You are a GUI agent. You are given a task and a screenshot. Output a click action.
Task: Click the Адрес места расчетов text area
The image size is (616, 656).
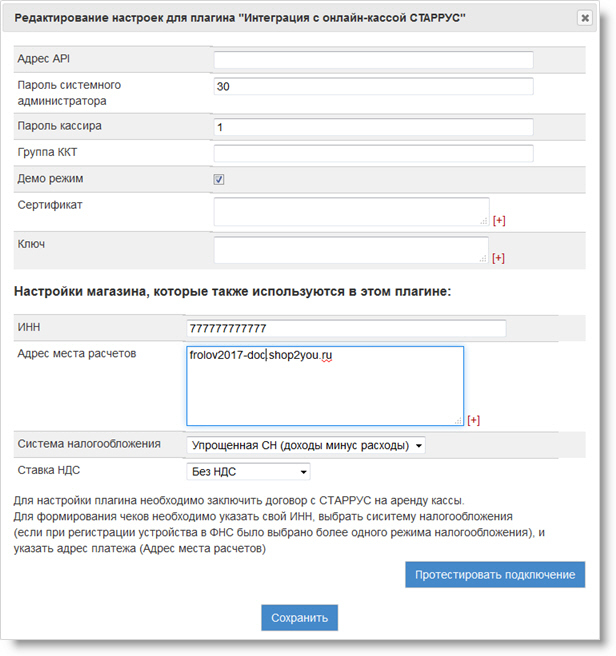[x=325, y=386]
